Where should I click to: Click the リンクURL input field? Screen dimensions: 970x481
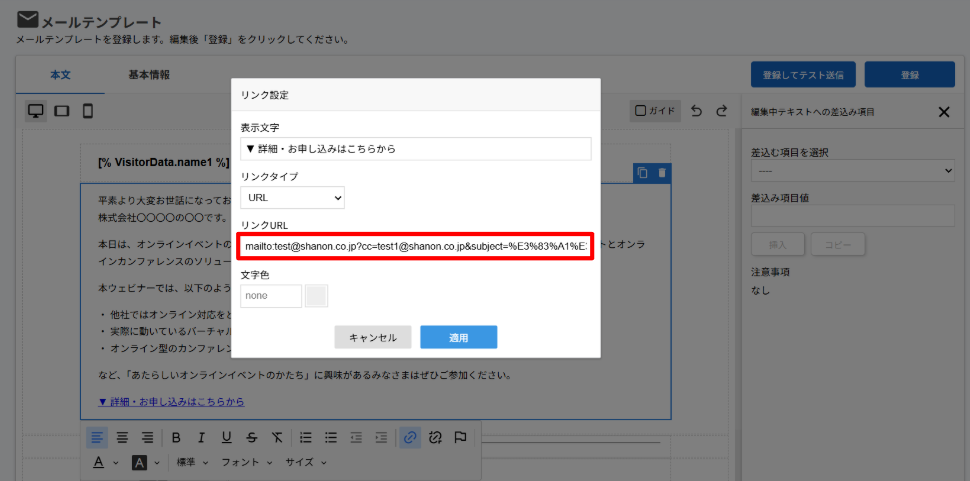[416, 247]
